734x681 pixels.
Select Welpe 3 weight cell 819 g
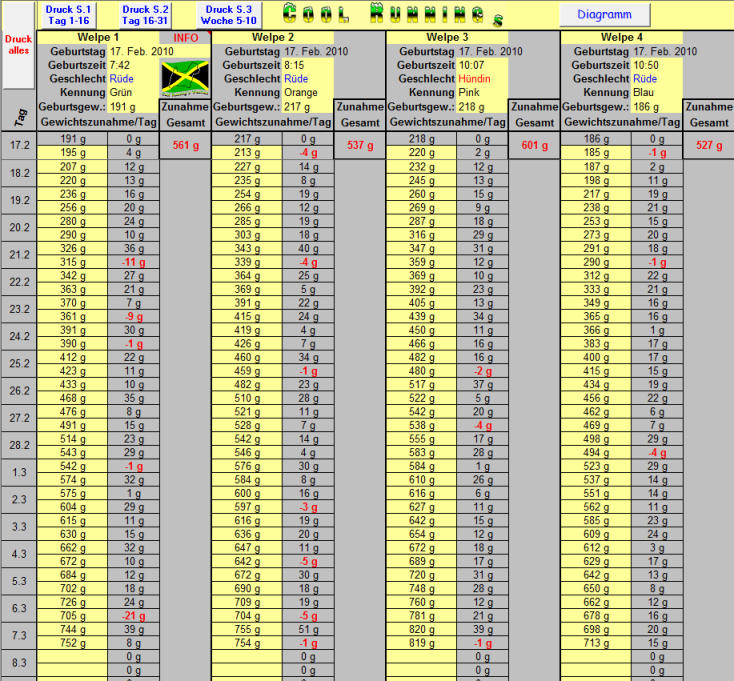(421, 644)
